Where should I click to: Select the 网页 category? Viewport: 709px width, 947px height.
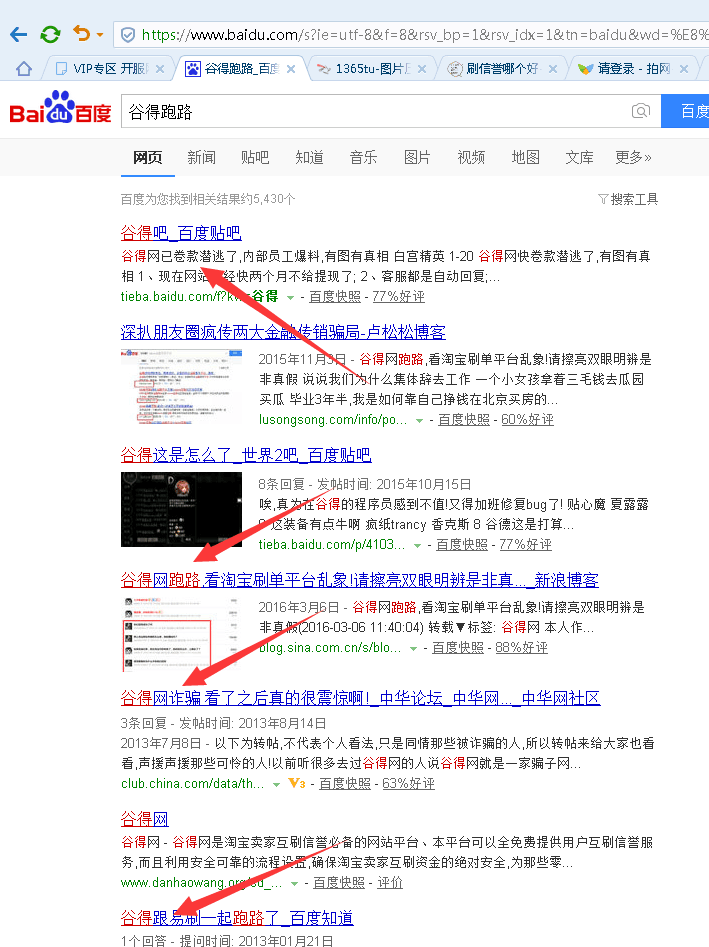pos(147,158)
